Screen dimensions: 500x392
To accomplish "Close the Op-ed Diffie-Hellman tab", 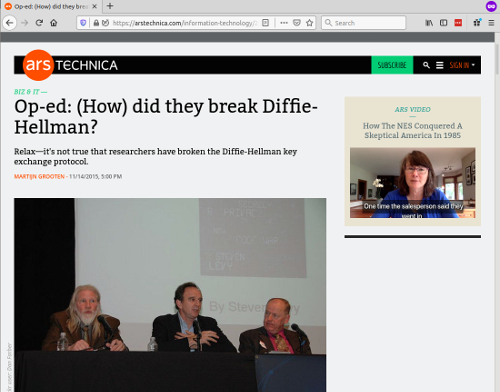I will (x=94, y=6).
